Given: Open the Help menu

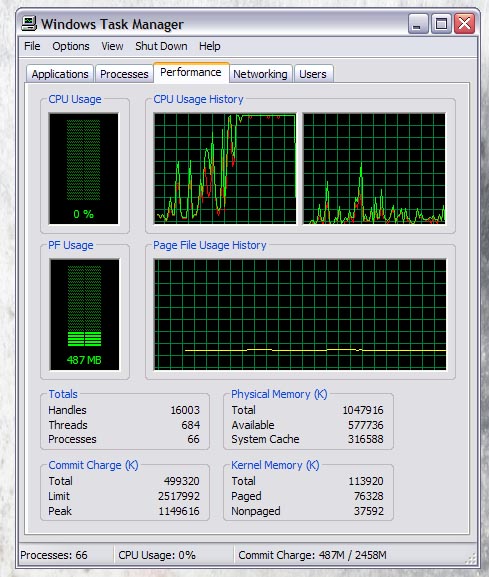Looking at the screenshot, I should point(209,46).
